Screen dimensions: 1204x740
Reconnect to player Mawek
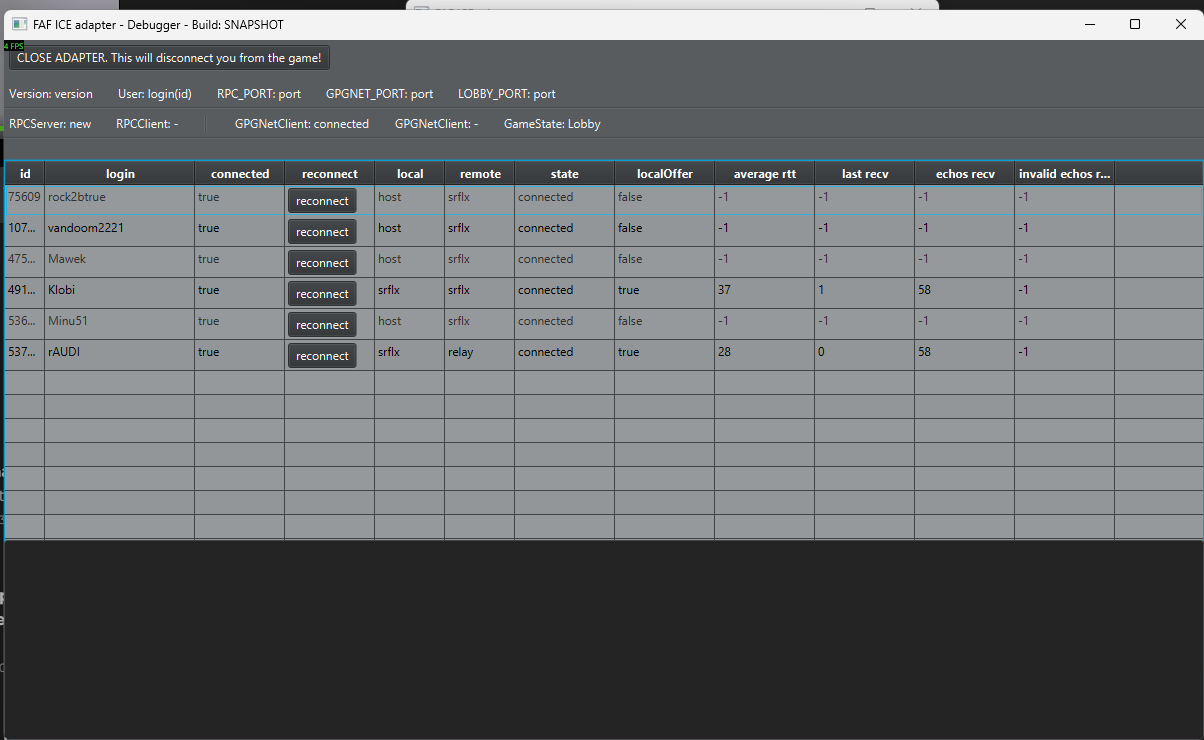pyautogui.click(x=322, y=263)
